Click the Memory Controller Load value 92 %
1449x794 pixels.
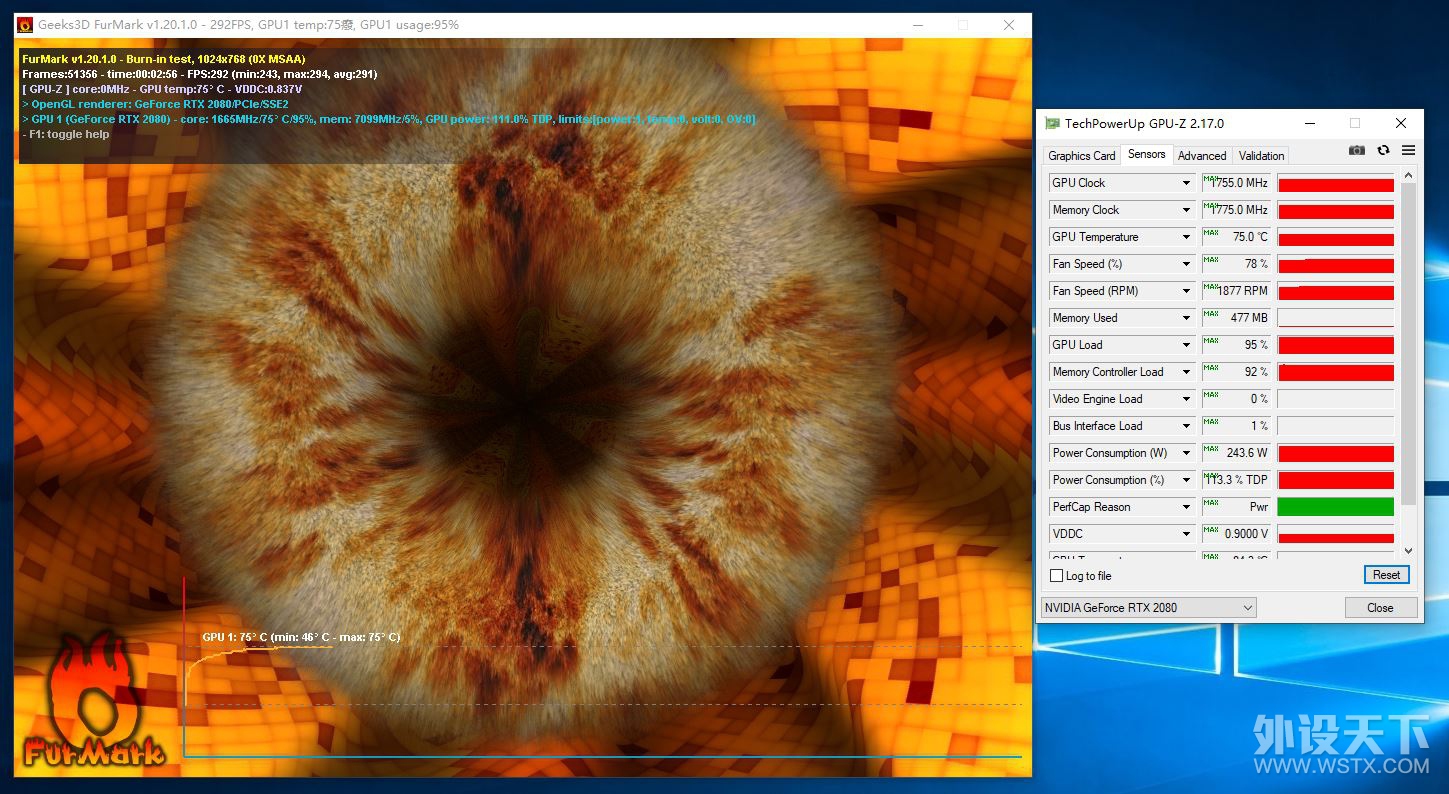coord(1236,372)
